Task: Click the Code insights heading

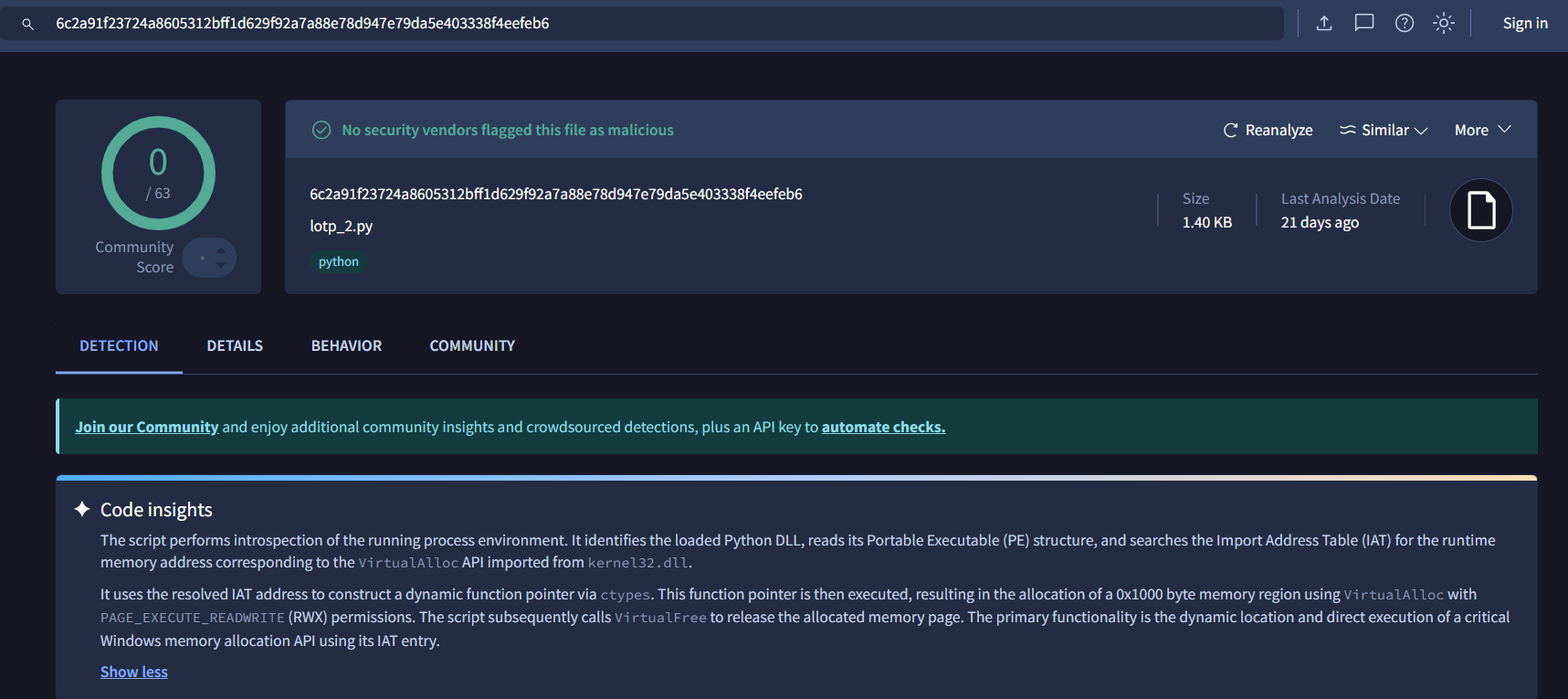Action: (x=156, y=510)
